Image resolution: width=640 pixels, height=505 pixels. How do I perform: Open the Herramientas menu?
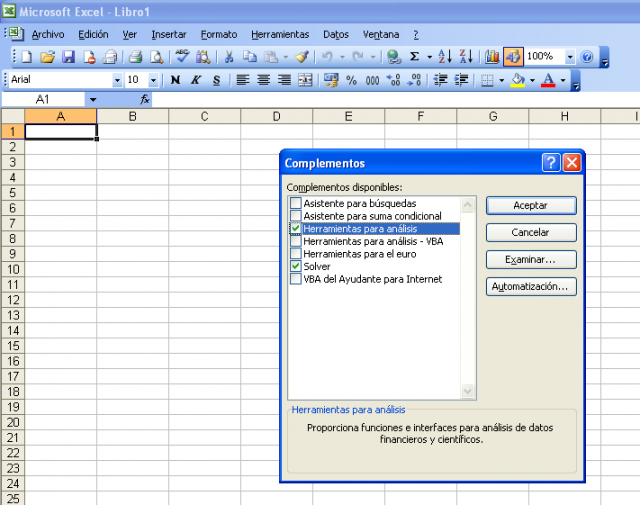tap(280, 35)
